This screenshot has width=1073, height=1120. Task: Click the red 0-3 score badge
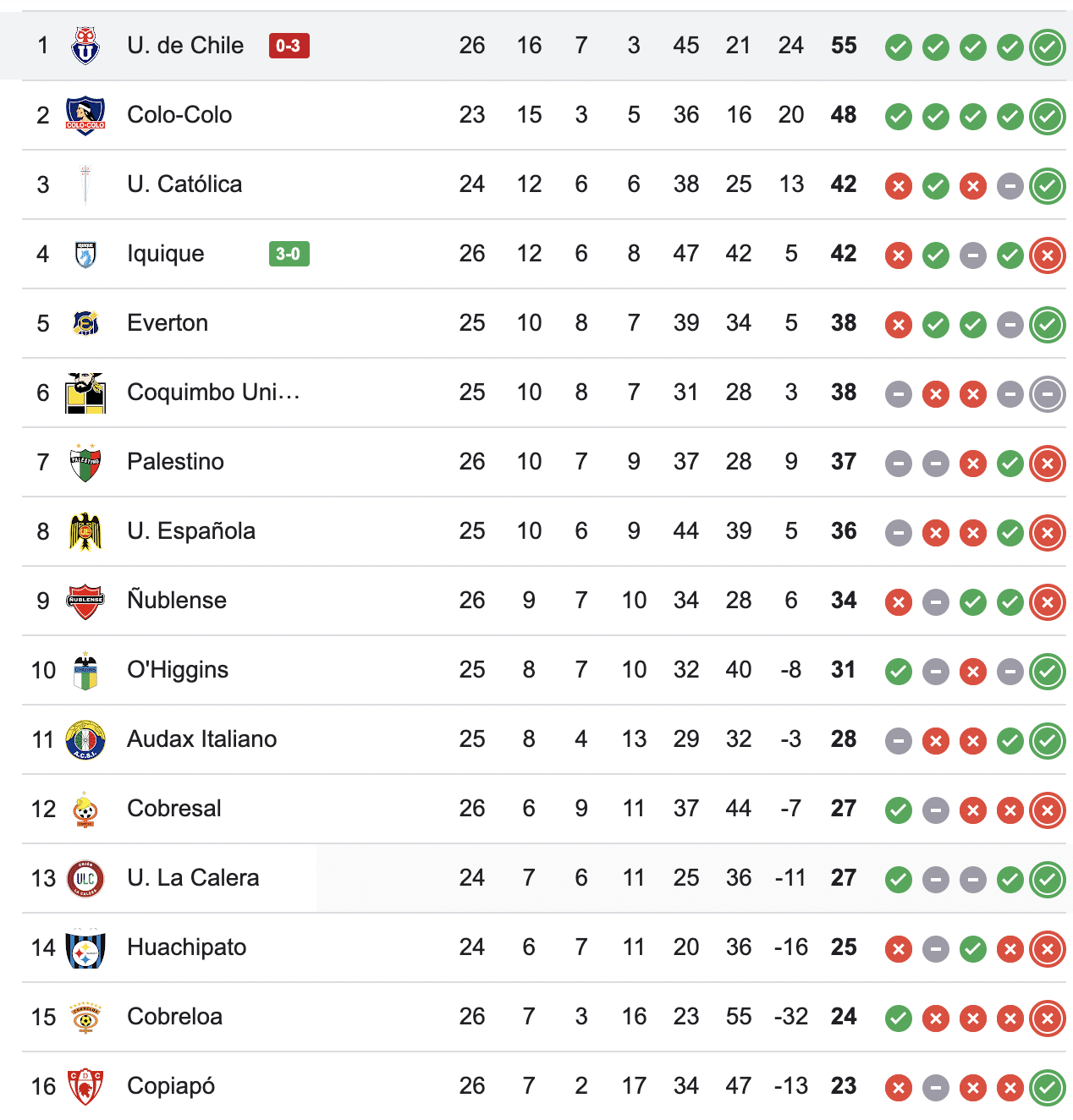[x=289, y=46]
